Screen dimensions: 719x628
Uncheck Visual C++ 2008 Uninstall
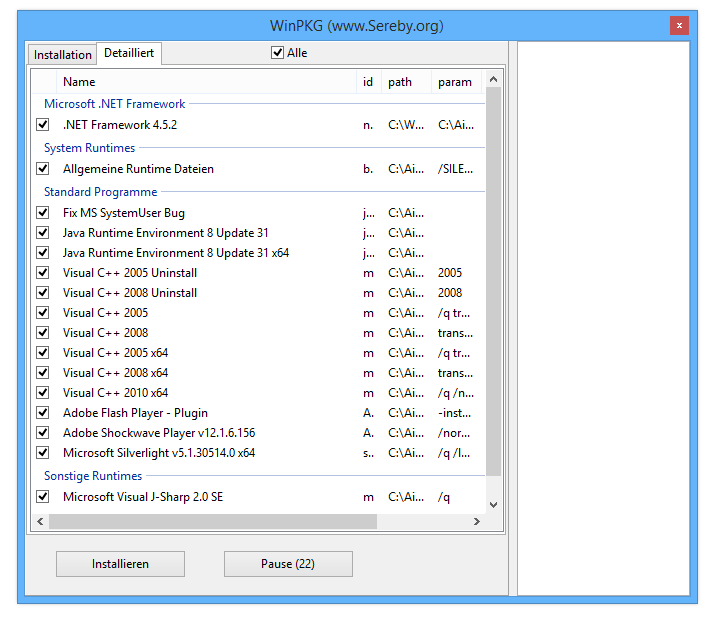(43, 292)
